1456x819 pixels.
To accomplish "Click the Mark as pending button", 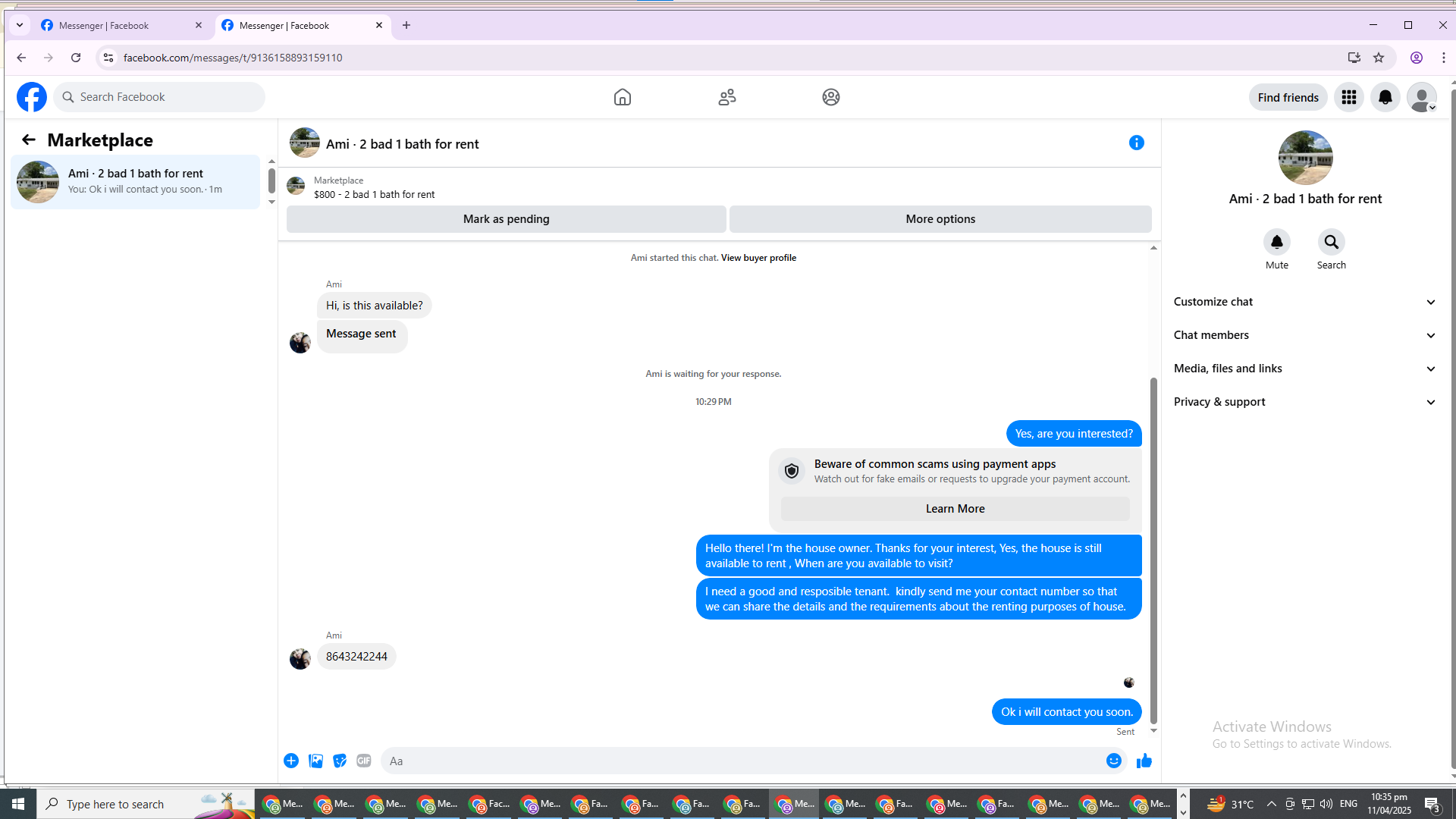I will point(507,219).
